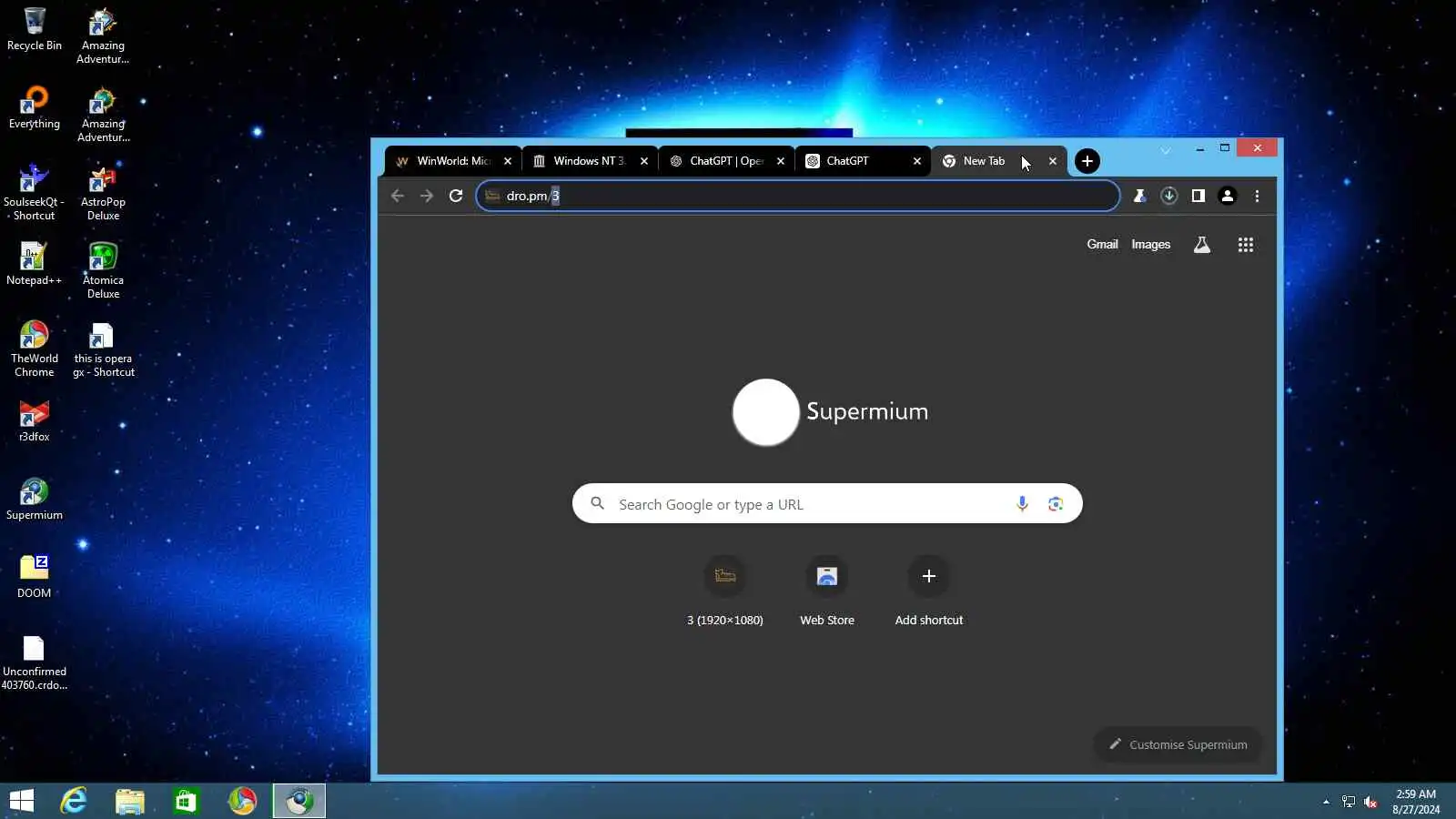
Task: Select the Notepad++ desktop shortcut
Action: pyautogui.click(x=35, y=264)
